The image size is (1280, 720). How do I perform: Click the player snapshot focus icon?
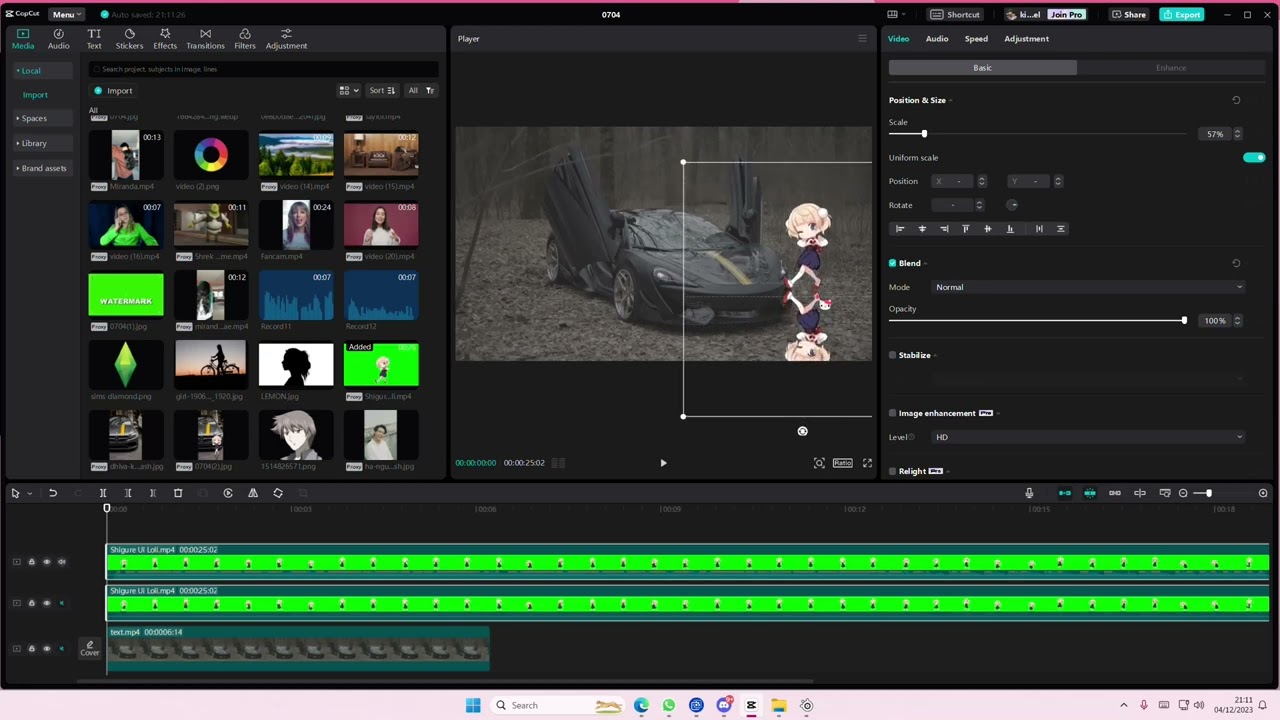(x=819, y=463)
